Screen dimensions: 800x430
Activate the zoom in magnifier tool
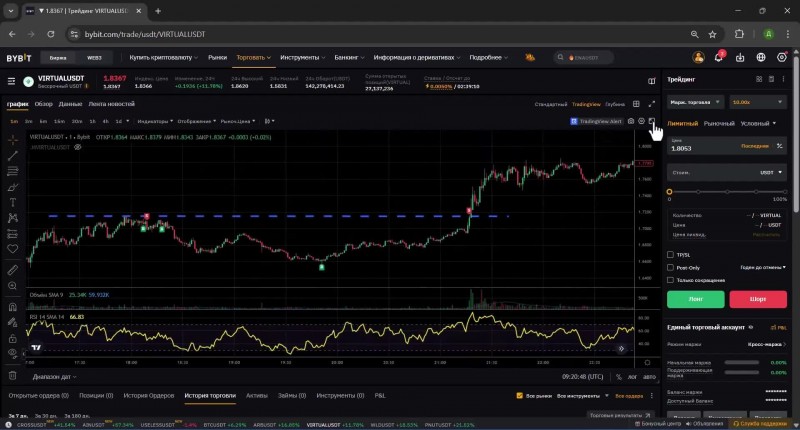coord(13,286)
